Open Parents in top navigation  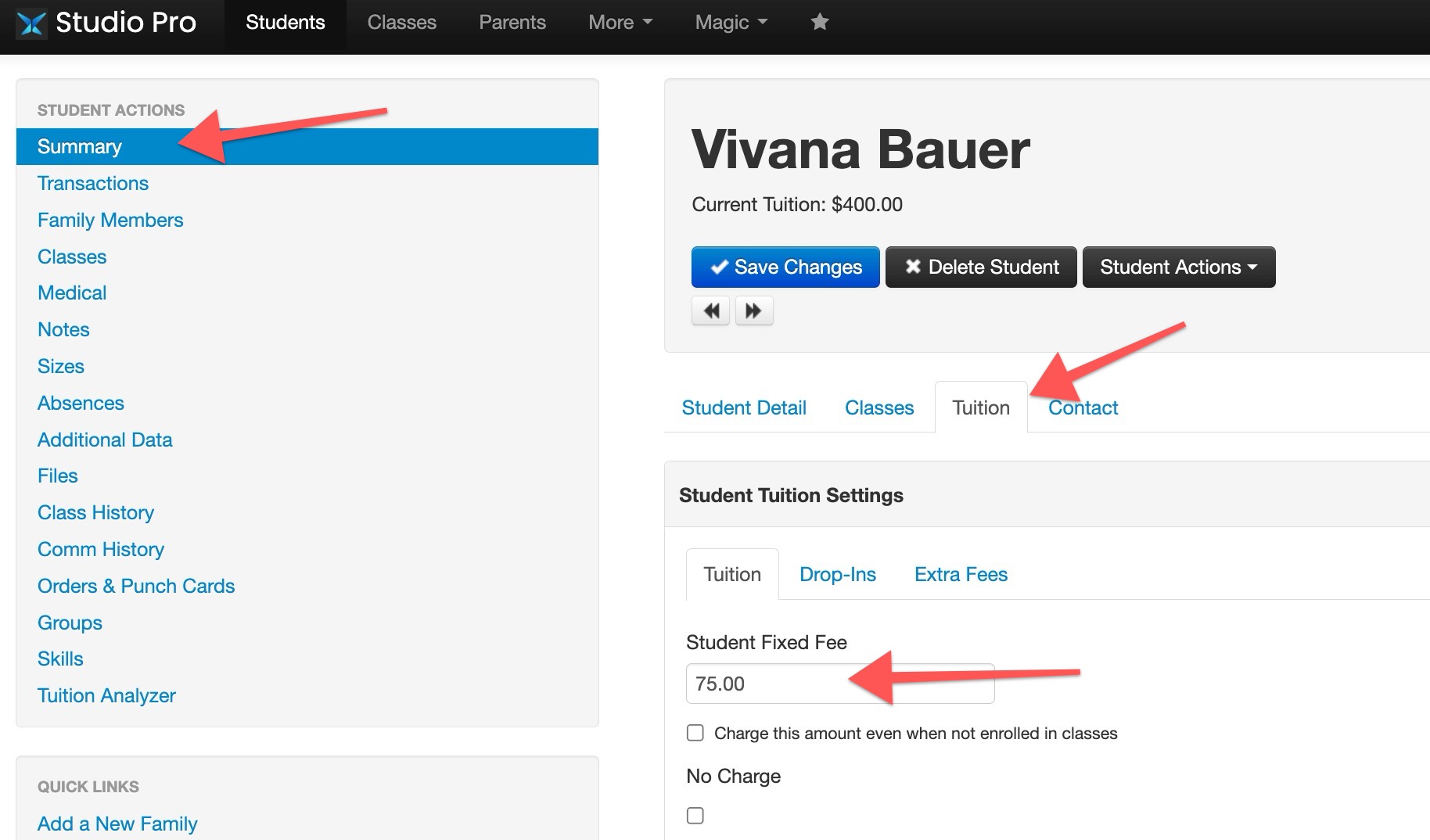point(512,22)
